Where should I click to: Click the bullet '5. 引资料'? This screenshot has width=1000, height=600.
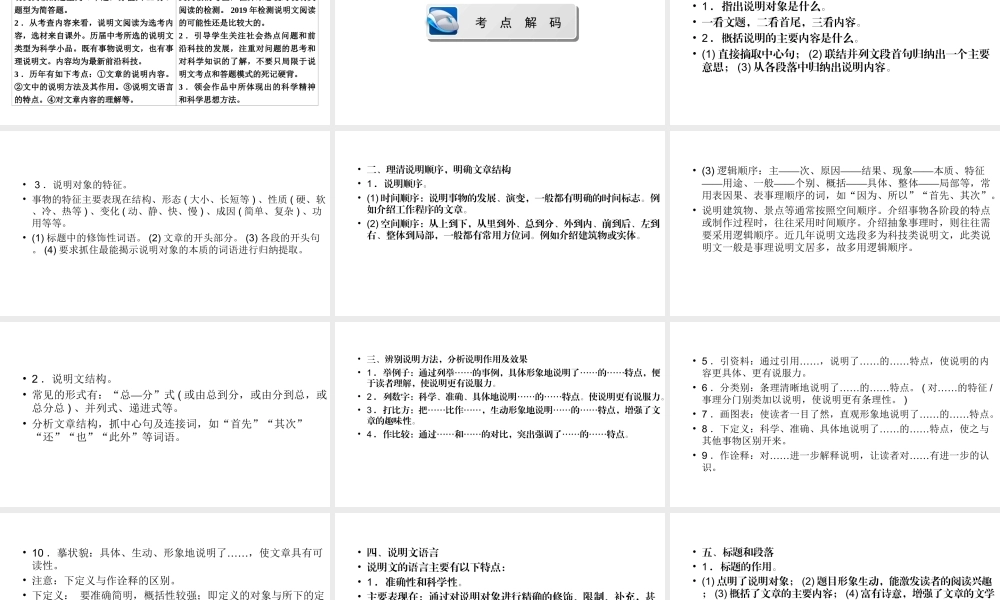coord(846,367)
